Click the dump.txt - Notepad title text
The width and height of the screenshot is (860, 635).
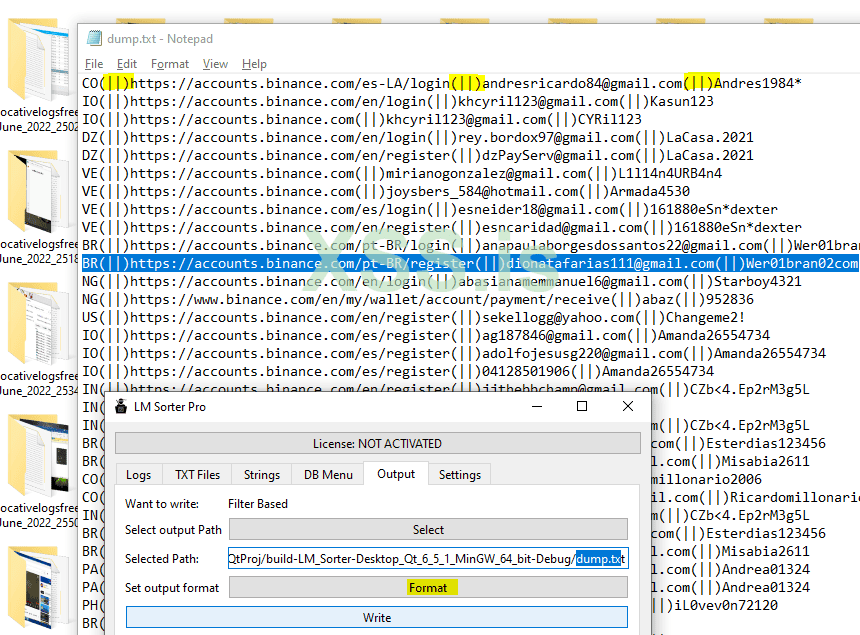(160, 39)
